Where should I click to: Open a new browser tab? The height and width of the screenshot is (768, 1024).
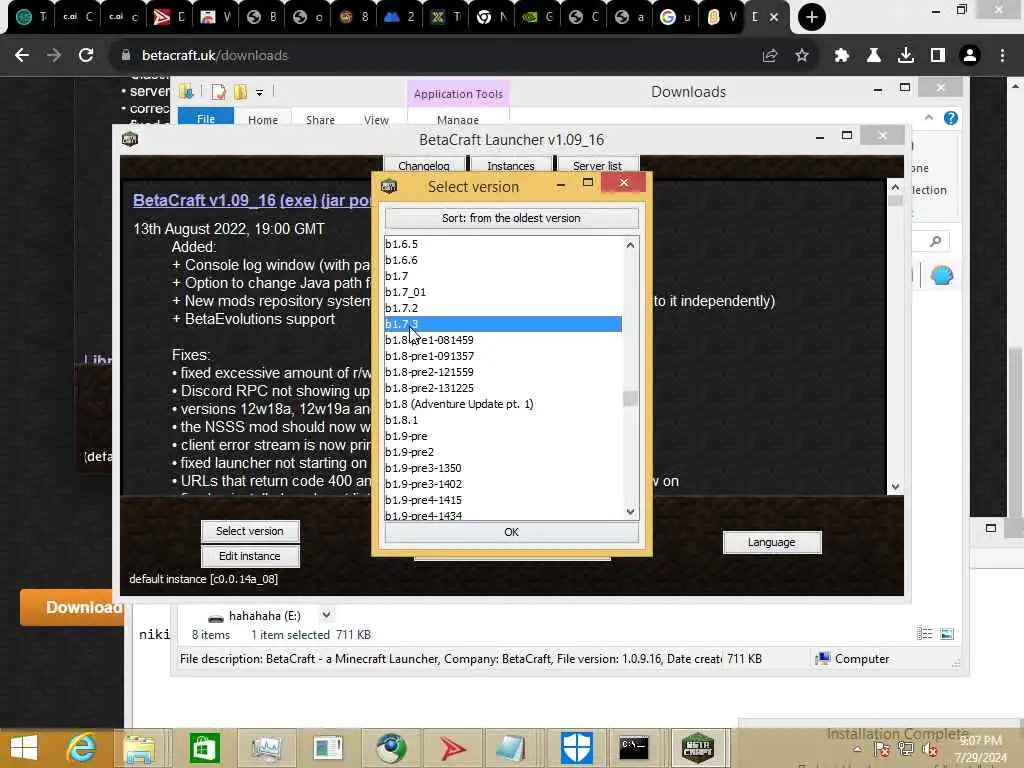[x=812, y=17]
